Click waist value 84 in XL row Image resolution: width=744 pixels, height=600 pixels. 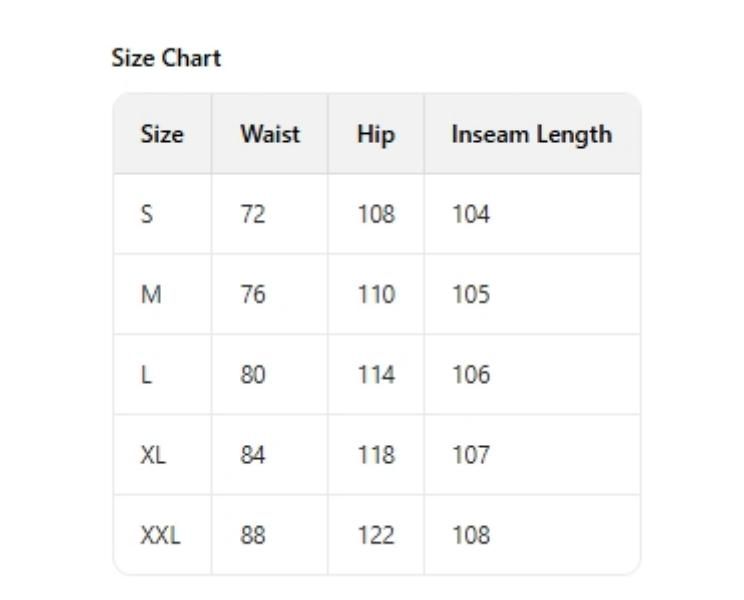(x=252, y=455)
